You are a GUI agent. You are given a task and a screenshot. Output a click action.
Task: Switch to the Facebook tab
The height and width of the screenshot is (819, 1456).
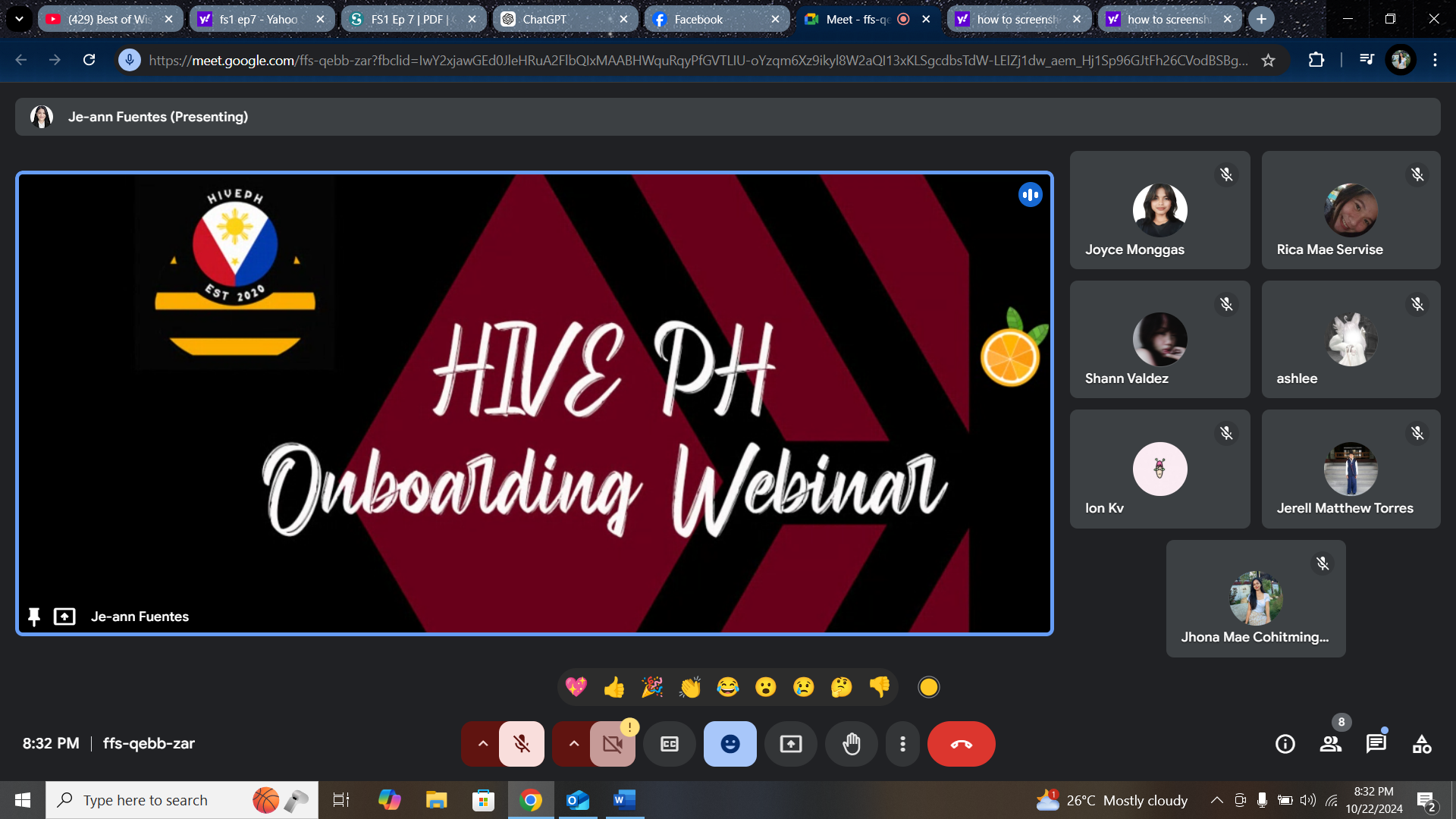717,19
